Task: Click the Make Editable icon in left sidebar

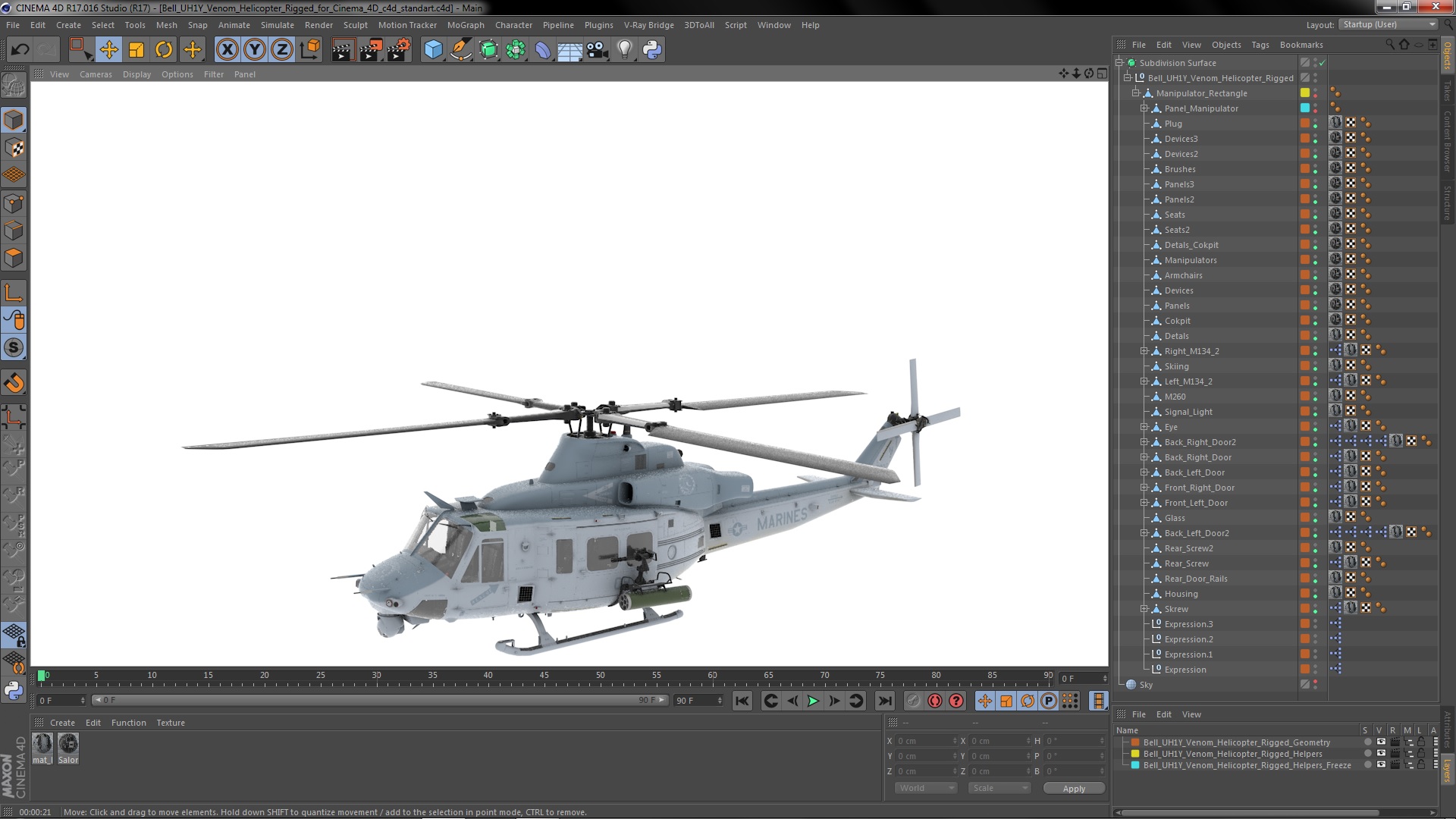Action: pos(14,86)
